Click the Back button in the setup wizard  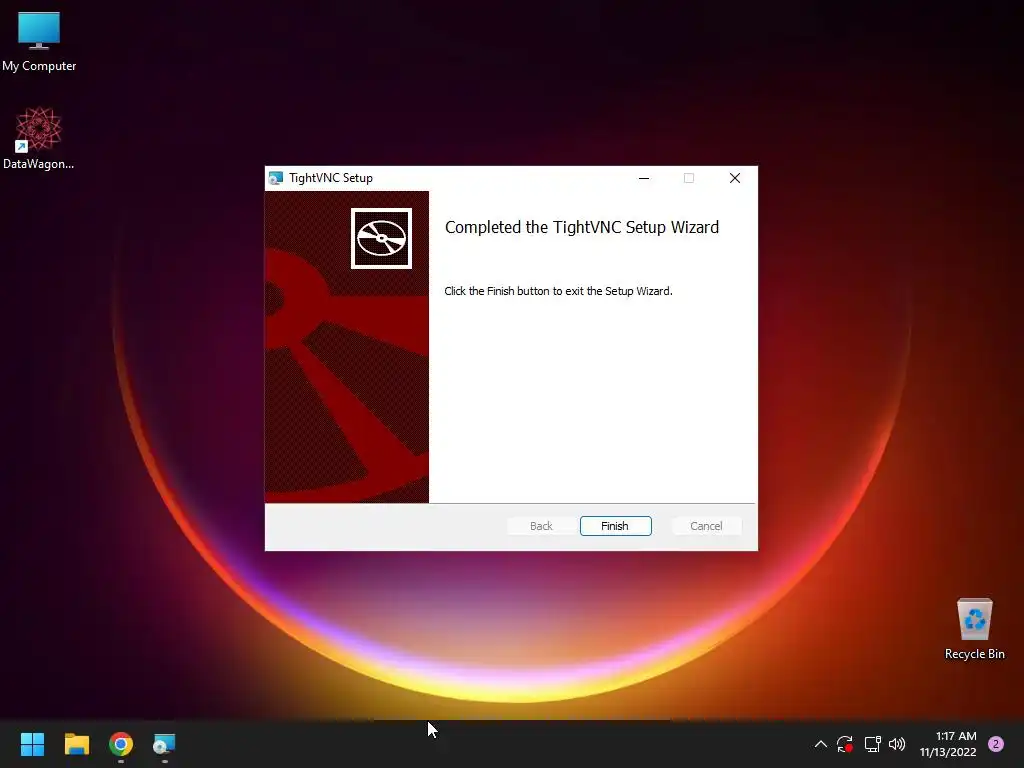[541, 526]
